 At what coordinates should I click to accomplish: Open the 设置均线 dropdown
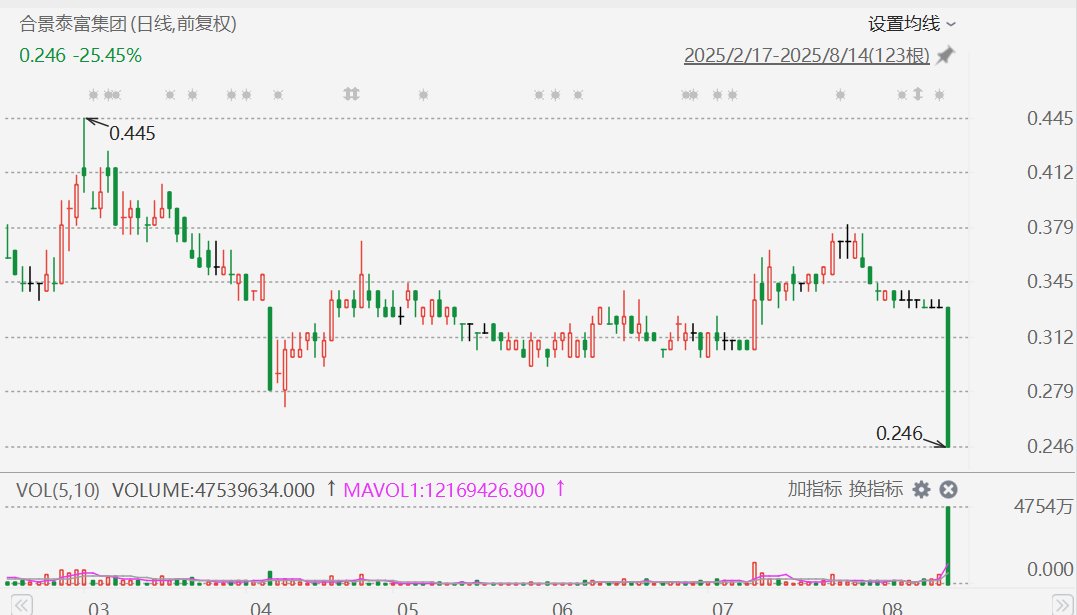911,24
